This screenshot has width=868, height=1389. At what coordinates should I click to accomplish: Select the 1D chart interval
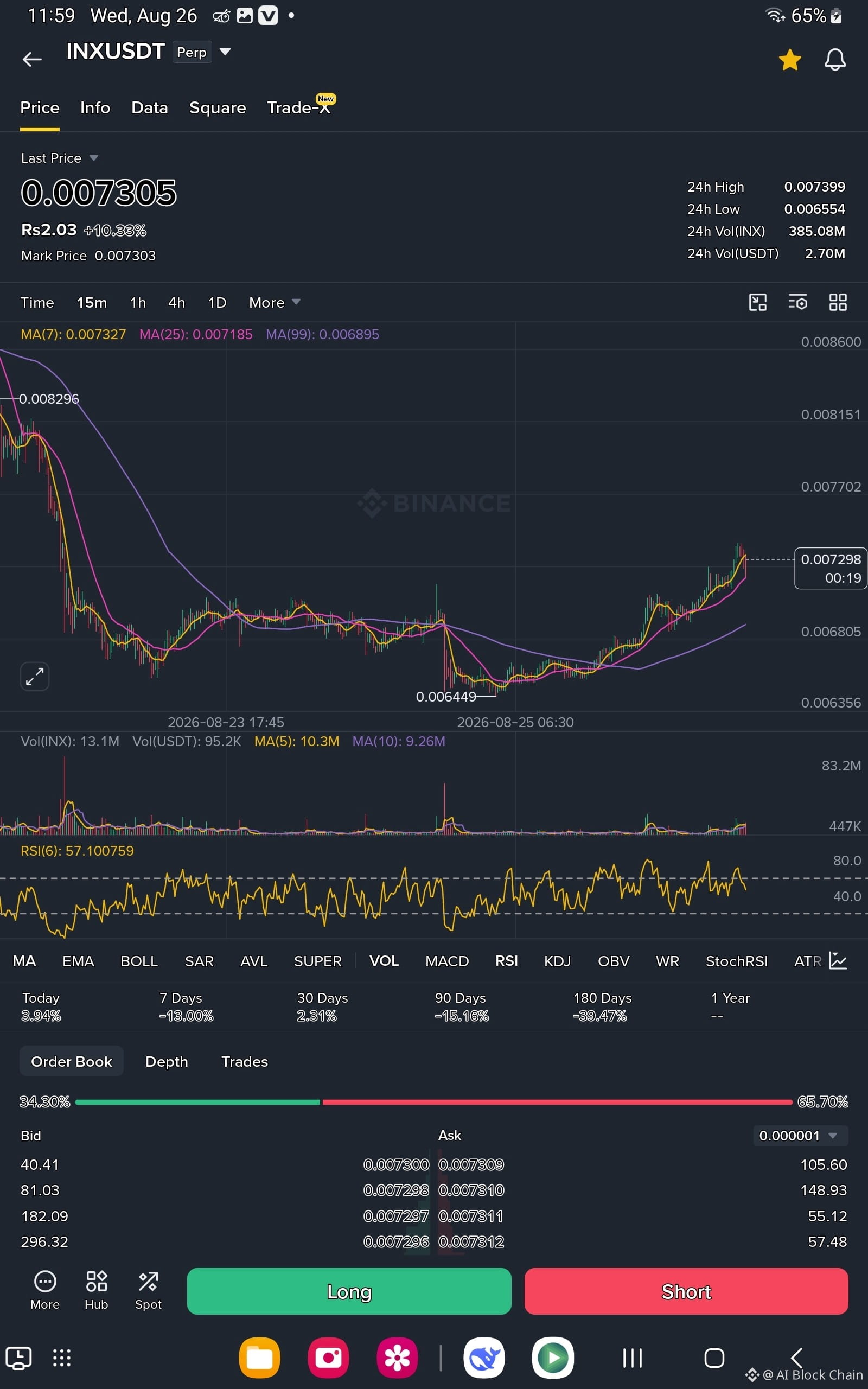pos(217,302)
